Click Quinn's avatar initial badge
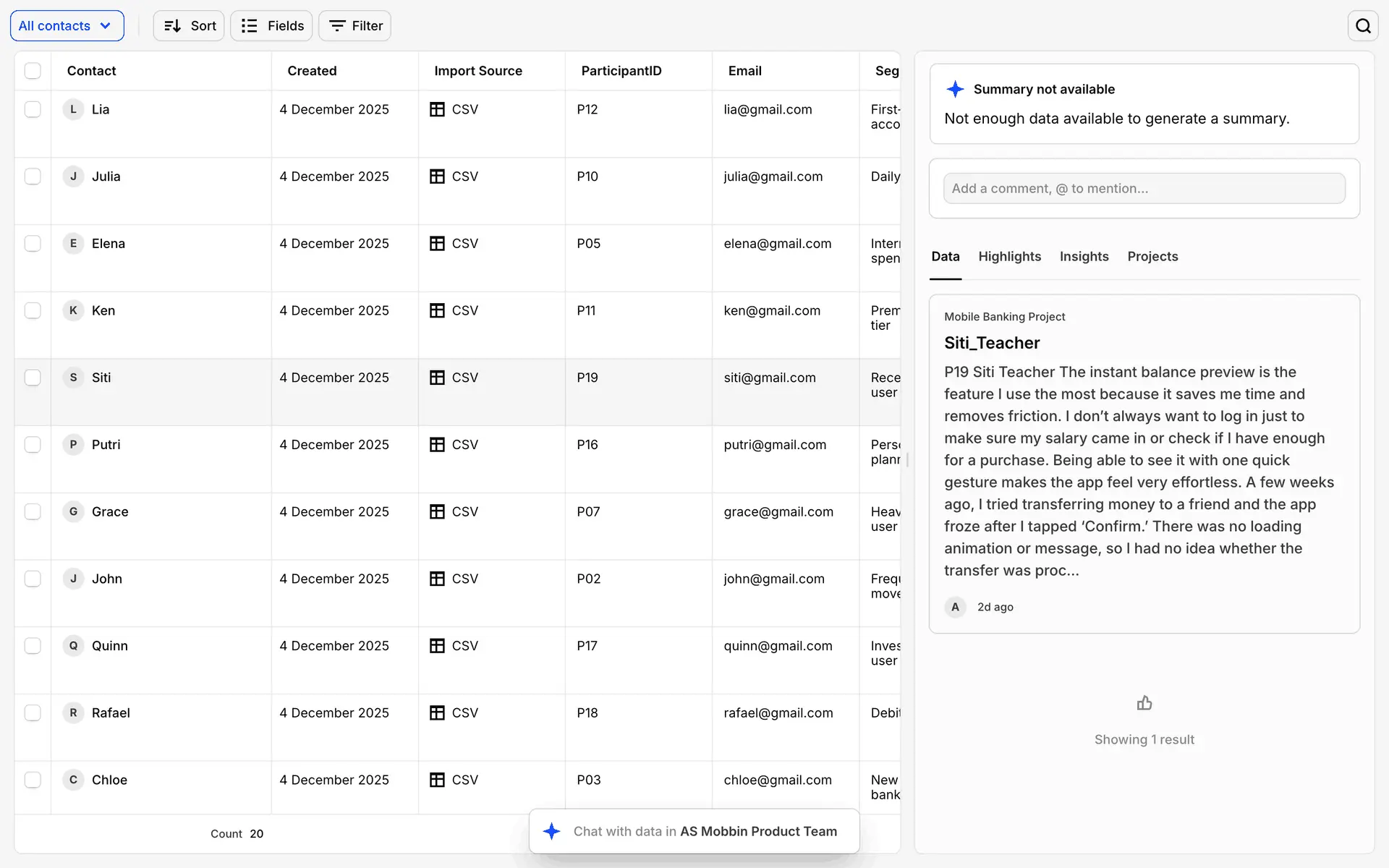 [x=73, y=646]
